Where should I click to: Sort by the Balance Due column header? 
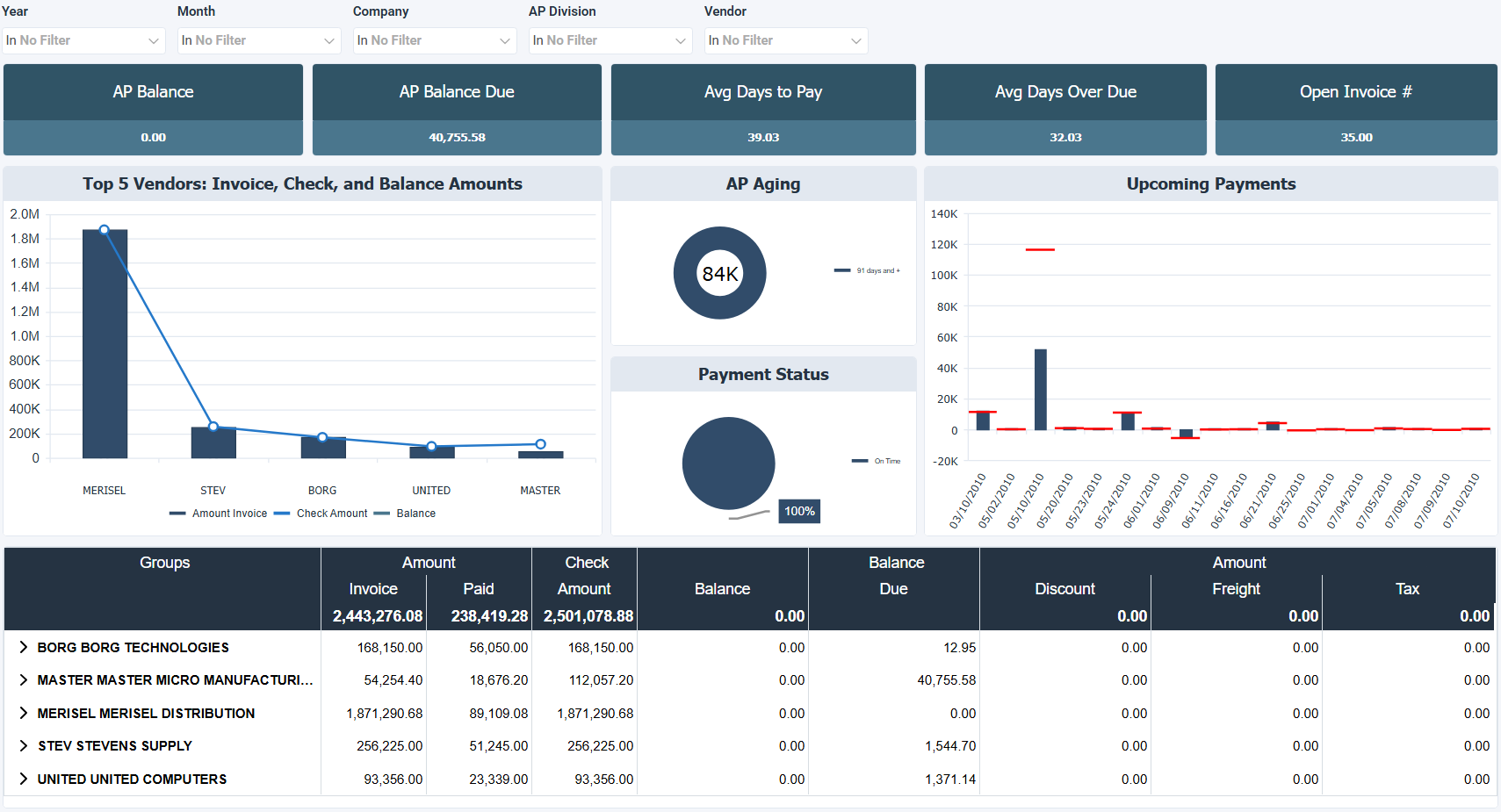[x=894, y=576]
